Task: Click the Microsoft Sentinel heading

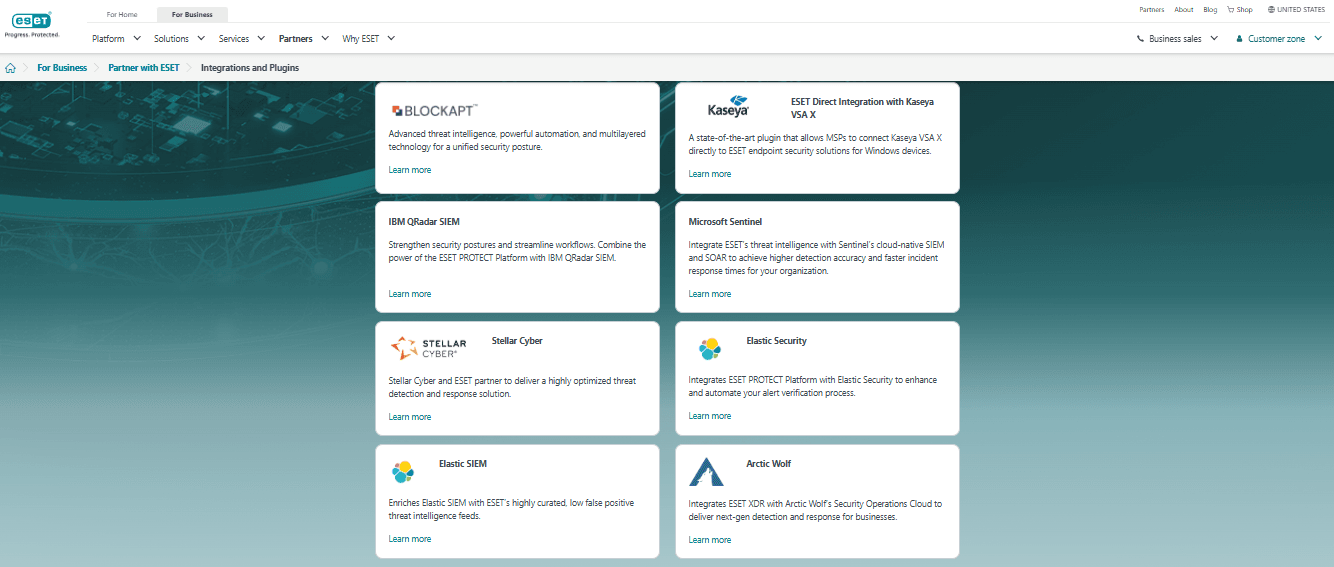Action: tap(725, 222)
